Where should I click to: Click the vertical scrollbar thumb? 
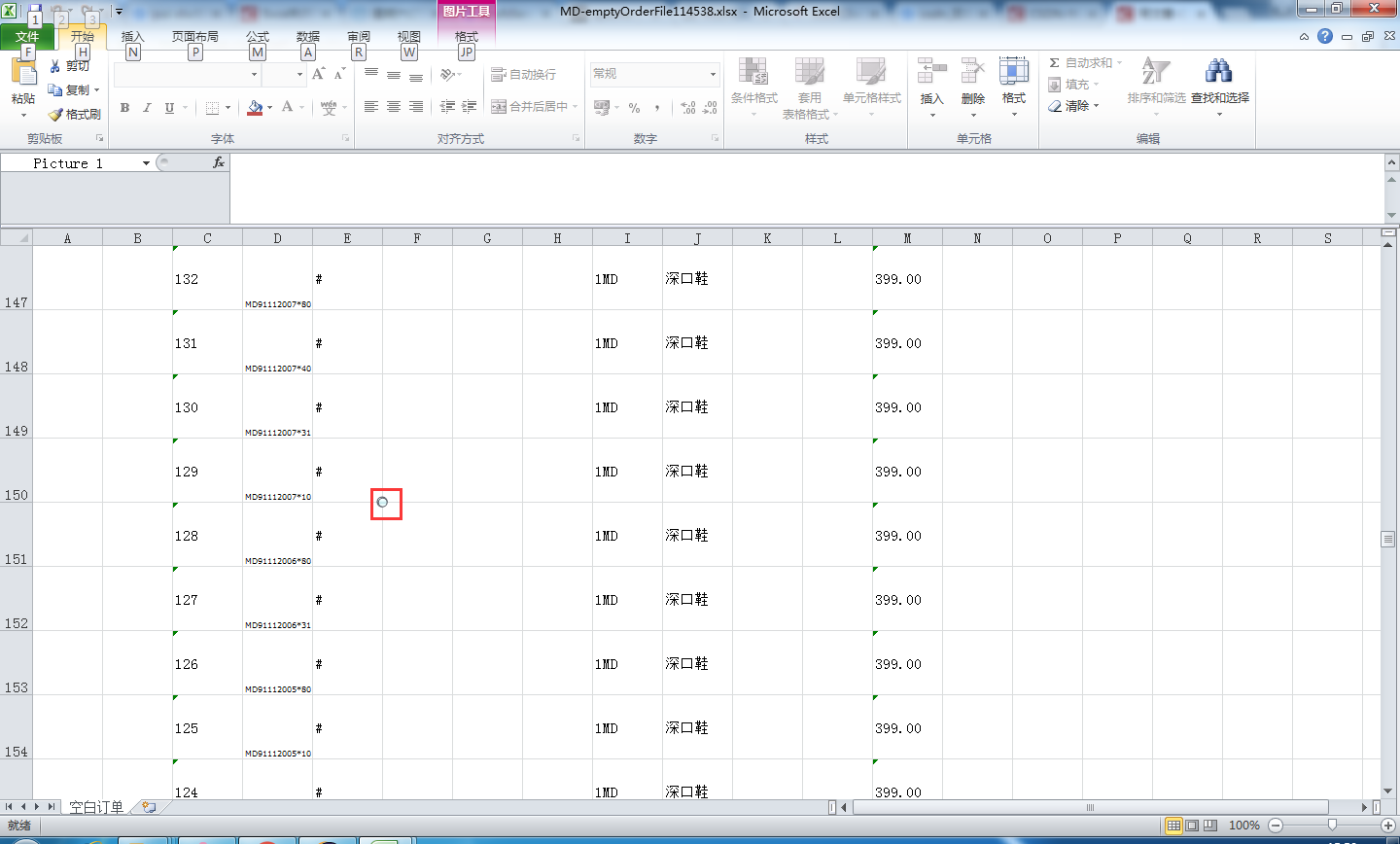(x=1388, y=539)
